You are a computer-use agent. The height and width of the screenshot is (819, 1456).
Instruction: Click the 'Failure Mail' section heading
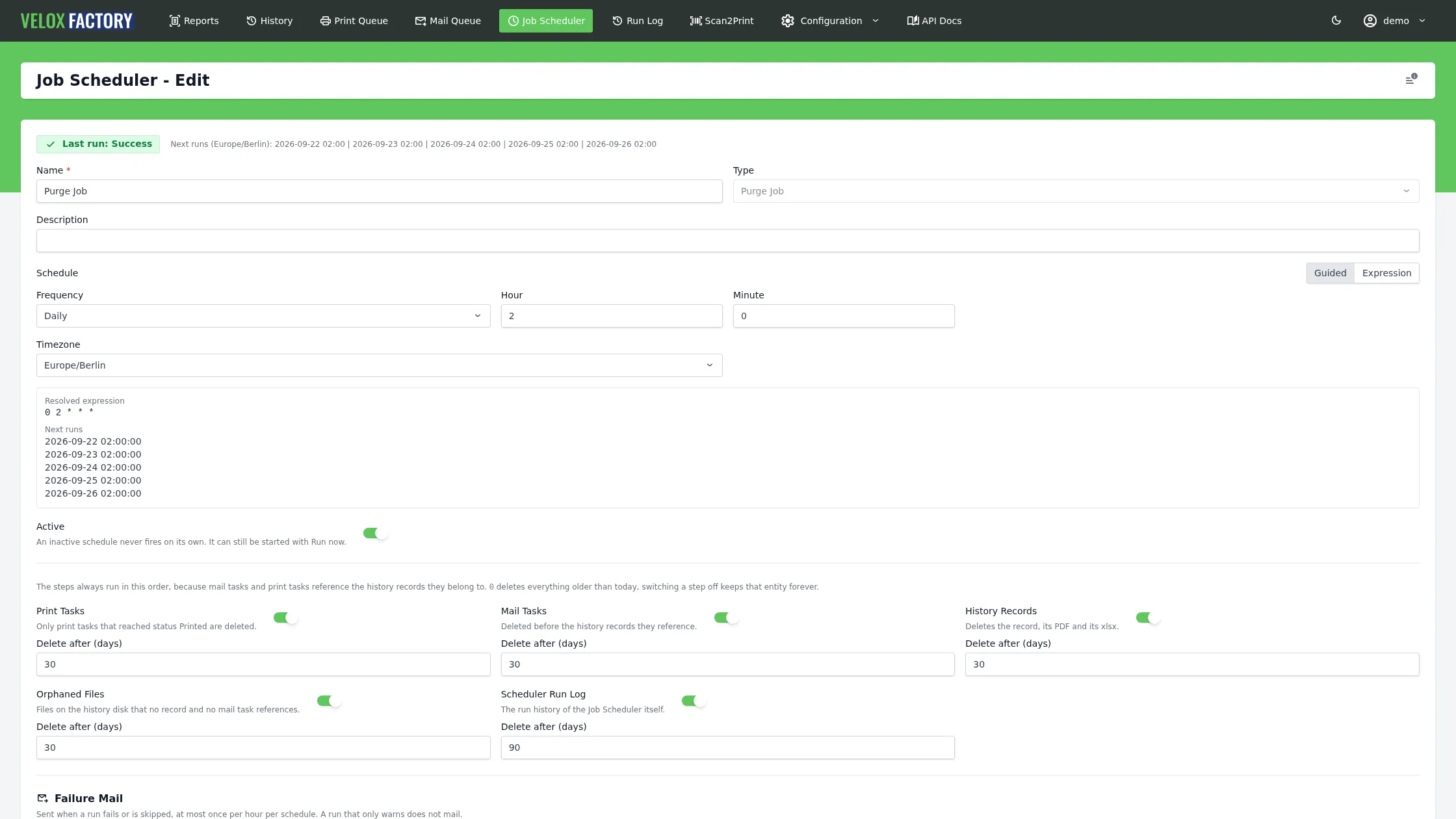[88, 798]
